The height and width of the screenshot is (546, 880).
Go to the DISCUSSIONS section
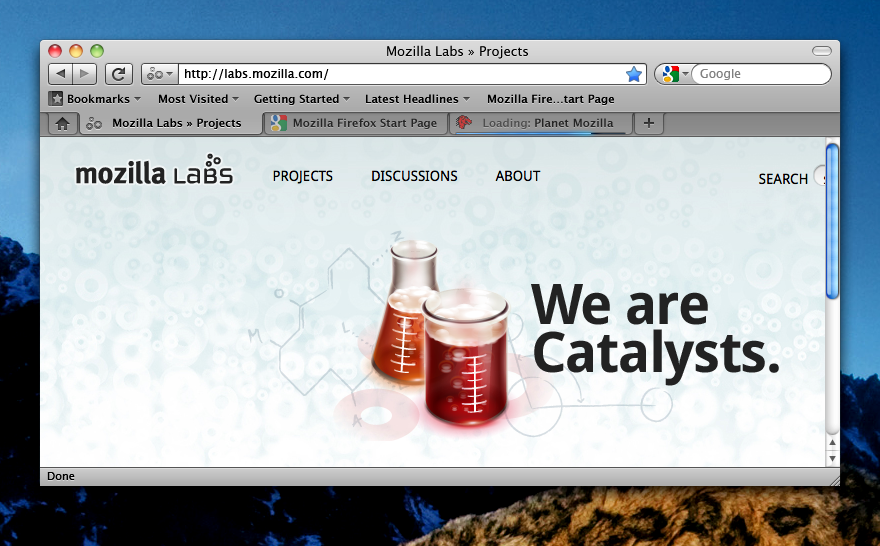coord(414,176)
